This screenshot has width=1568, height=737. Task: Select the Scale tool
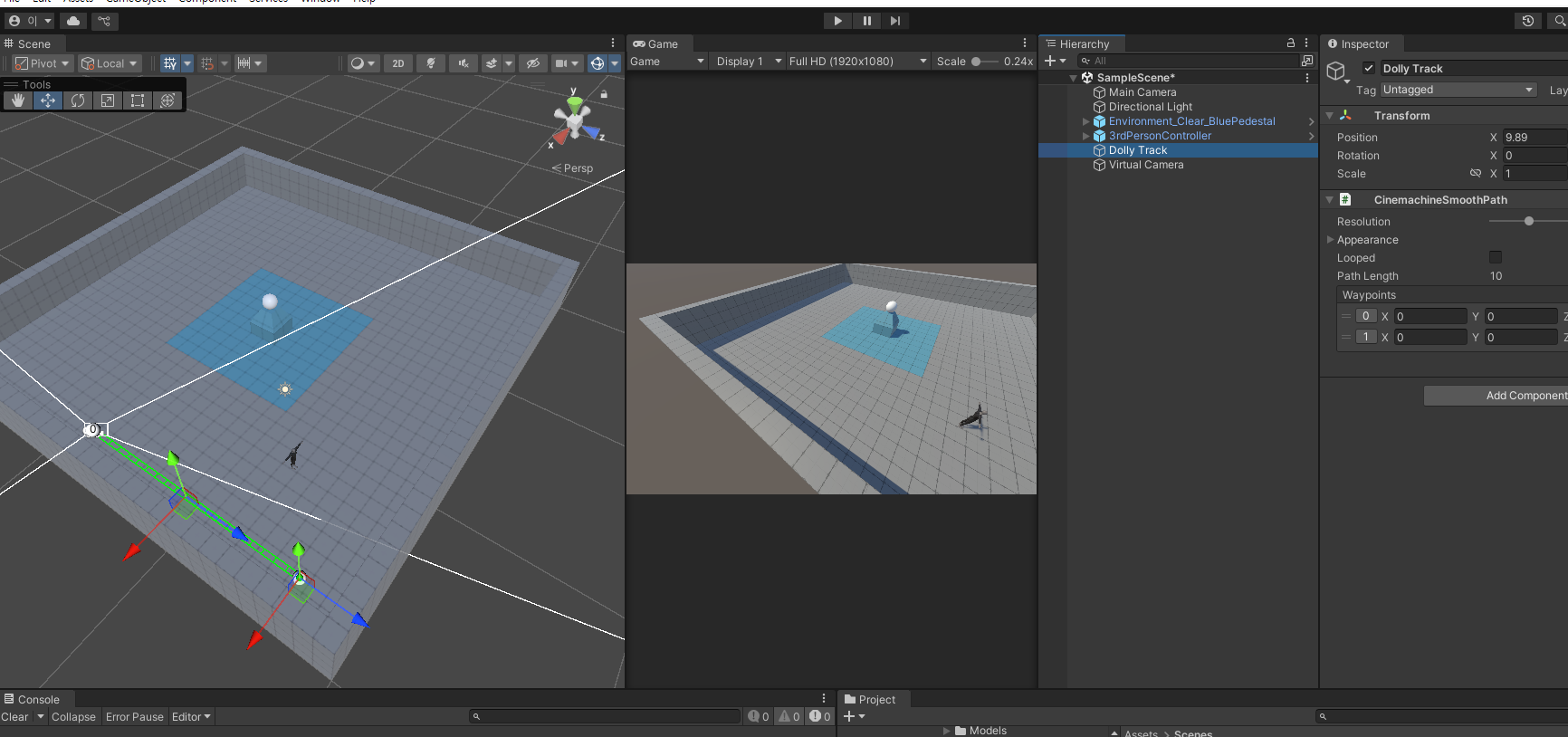[x=108, y=100]
